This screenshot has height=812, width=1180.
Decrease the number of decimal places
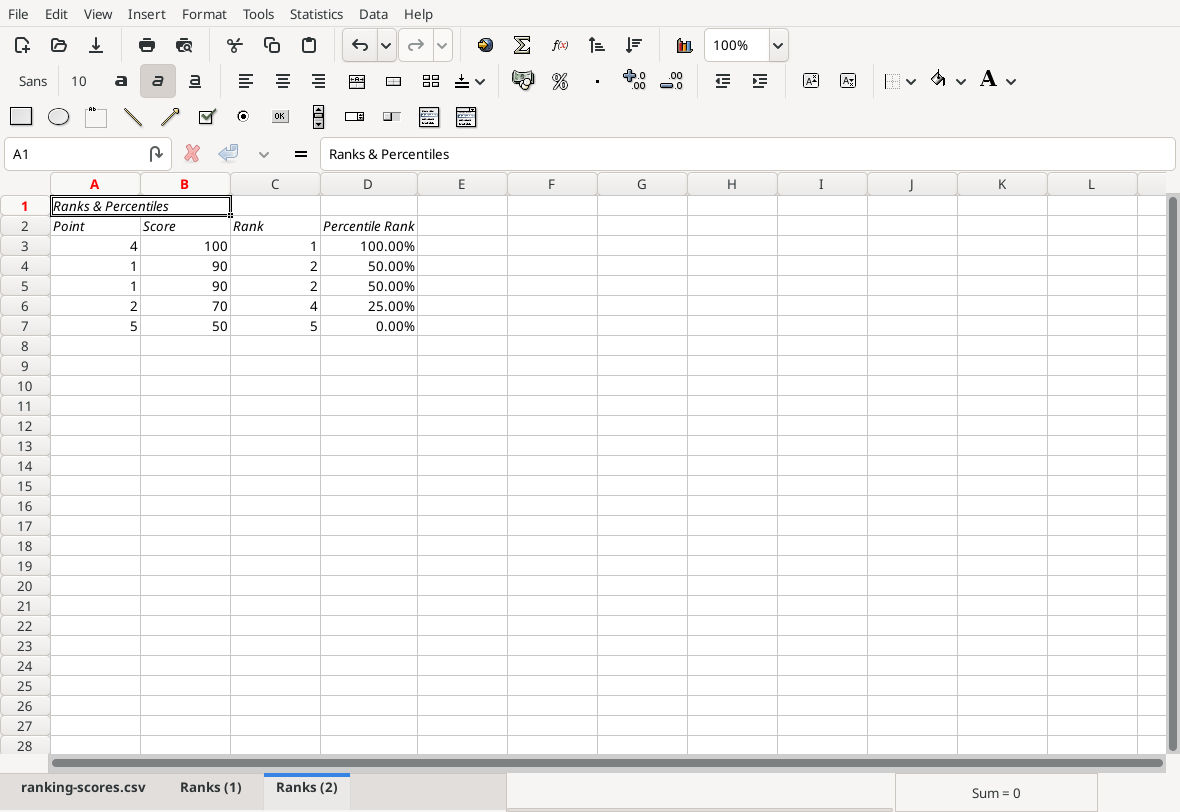671,81
